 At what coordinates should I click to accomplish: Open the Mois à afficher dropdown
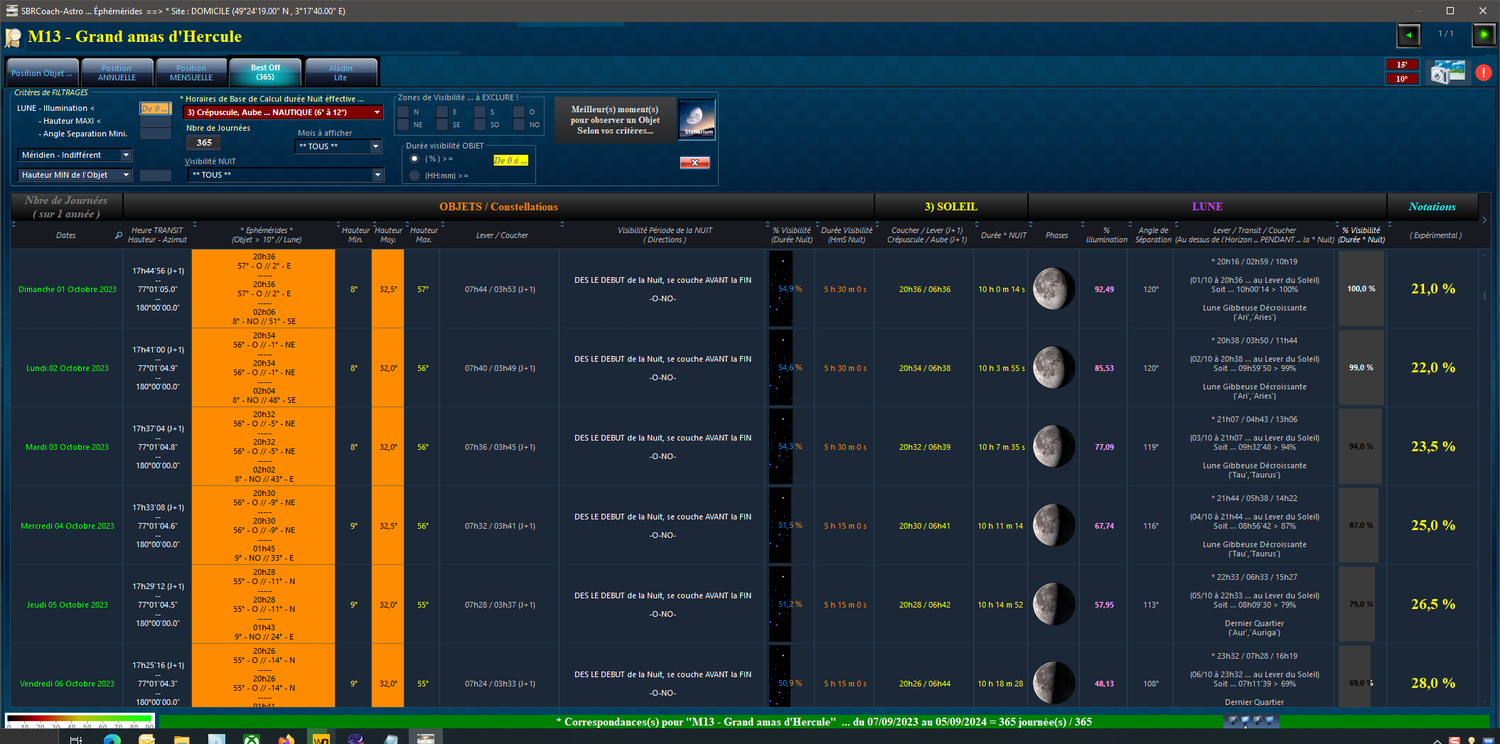pyautogui.click(x=340, y=146)
